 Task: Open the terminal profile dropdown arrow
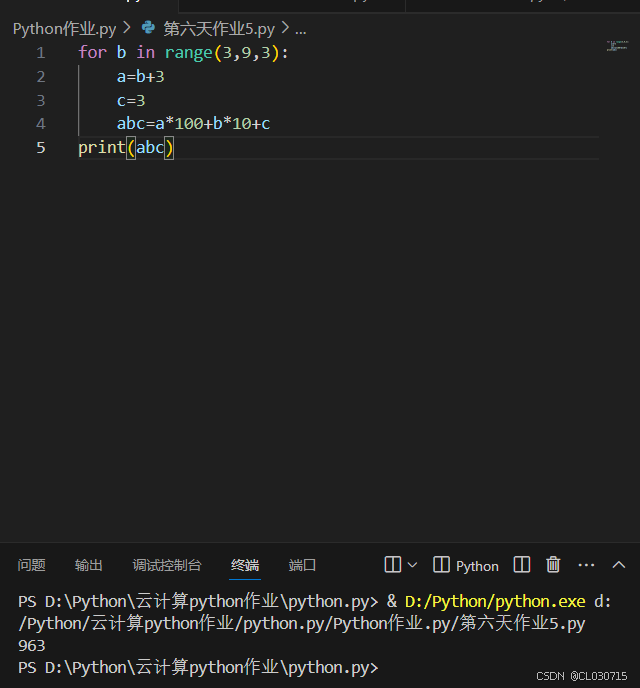pyautogui.click(x=412, y=565)
